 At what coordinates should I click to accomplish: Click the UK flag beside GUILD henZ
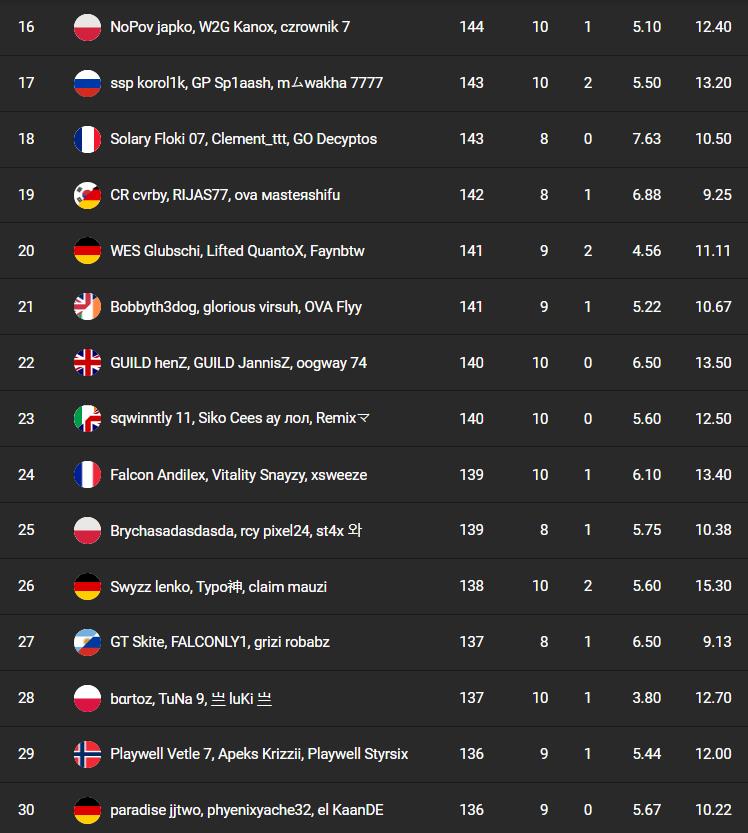88,363
